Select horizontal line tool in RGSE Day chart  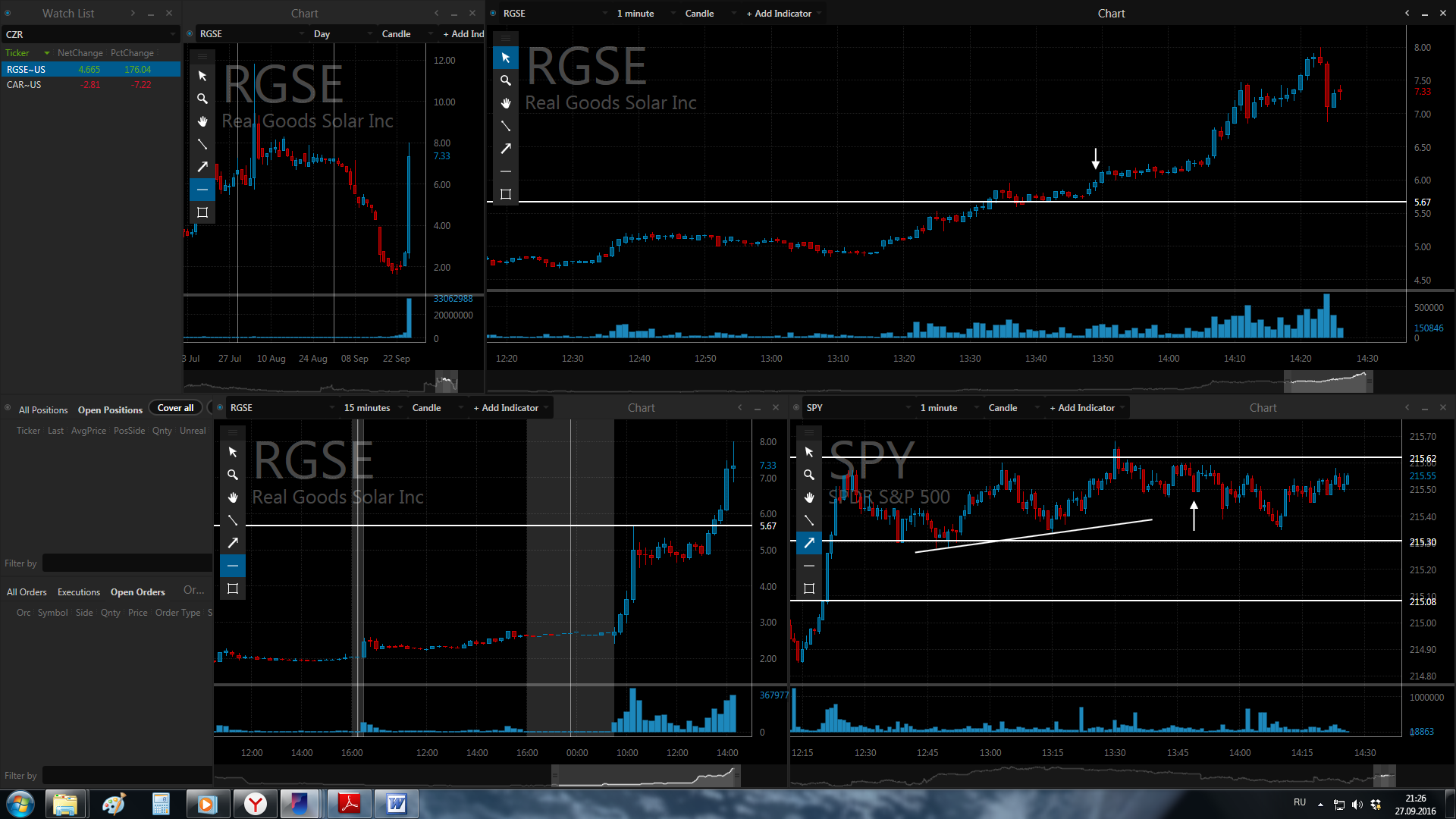202,190
